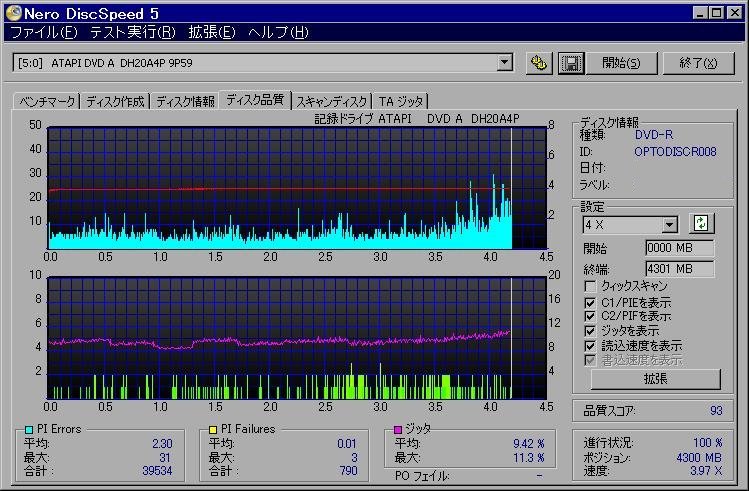Click the Nero DiscSpeed title bar app icon
The height and width of the screenshot is (491, 749).
point(13,13)
